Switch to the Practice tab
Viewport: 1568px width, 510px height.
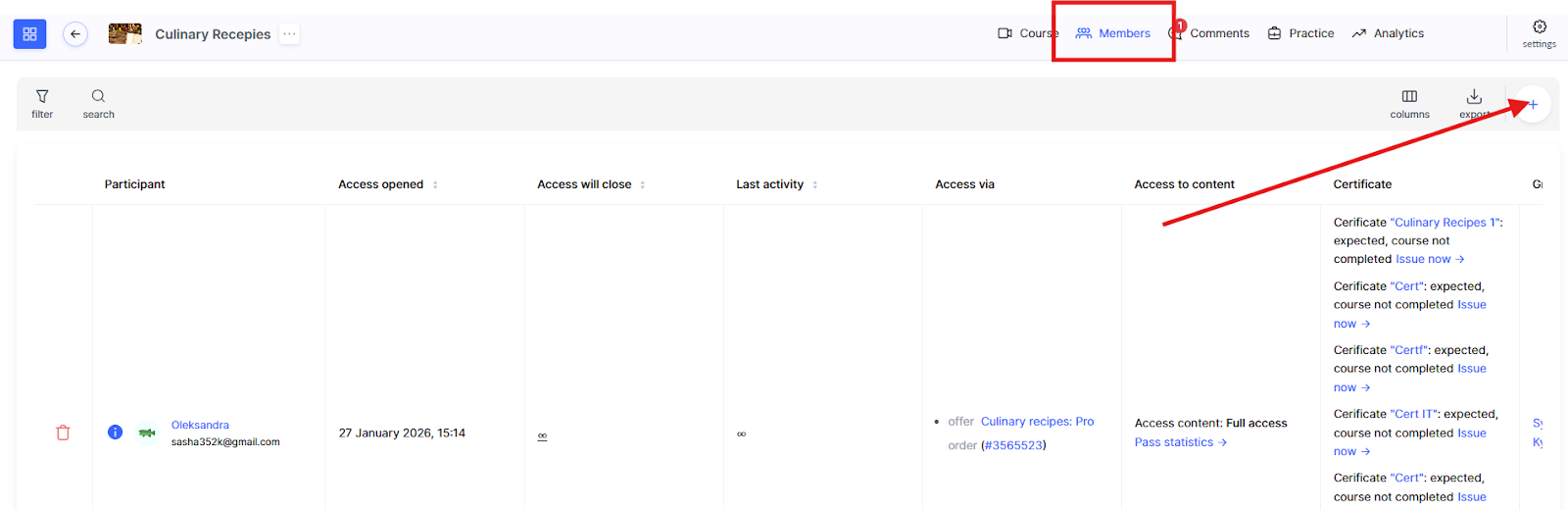(x=1301, y=33)
